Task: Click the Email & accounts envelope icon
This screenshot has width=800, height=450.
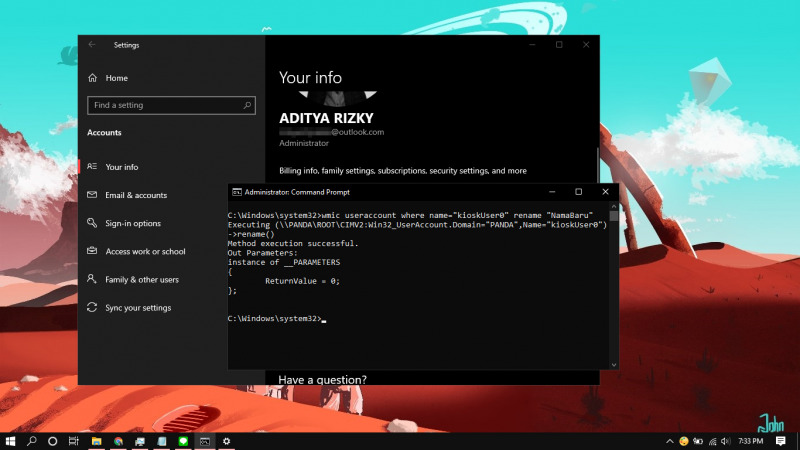Action: 92,195
